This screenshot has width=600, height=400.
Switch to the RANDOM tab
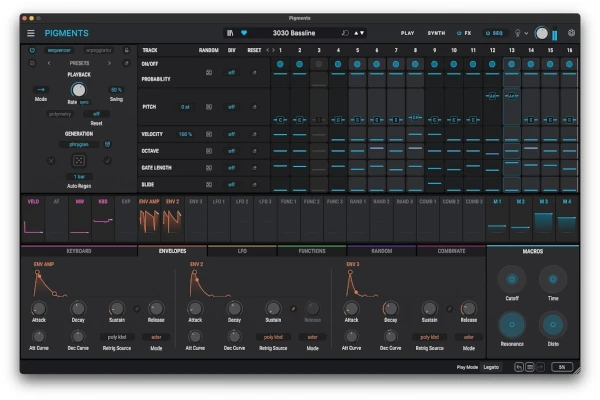tap(382, 251)
